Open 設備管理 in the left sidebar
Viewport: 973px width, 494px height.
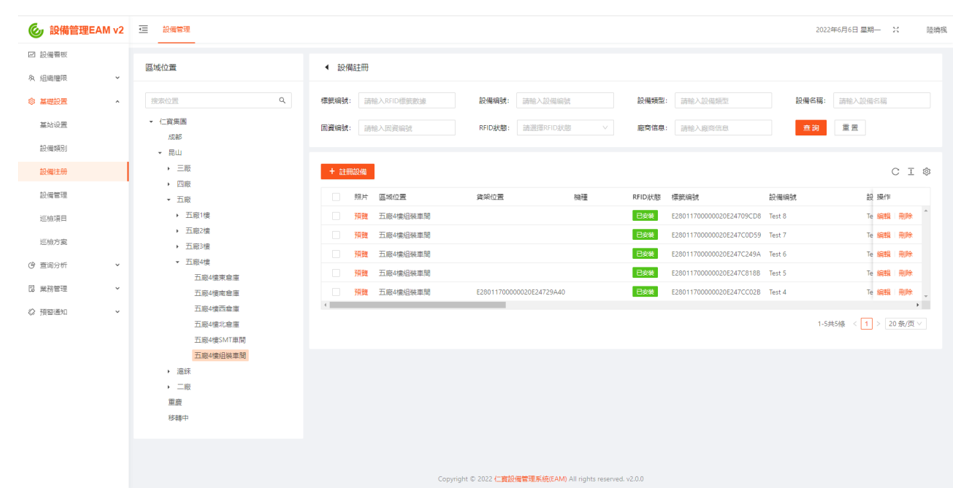pos(54,195)
